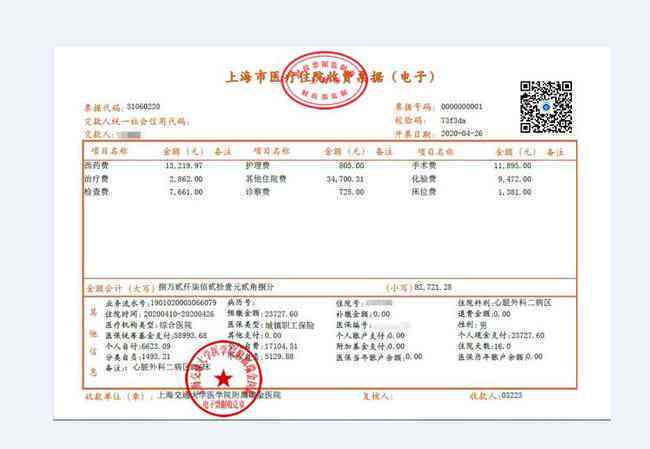Click the 西药费 item name
Image resolution: width=650 pixels, height=449 pixels.
[x=96, y=165]
